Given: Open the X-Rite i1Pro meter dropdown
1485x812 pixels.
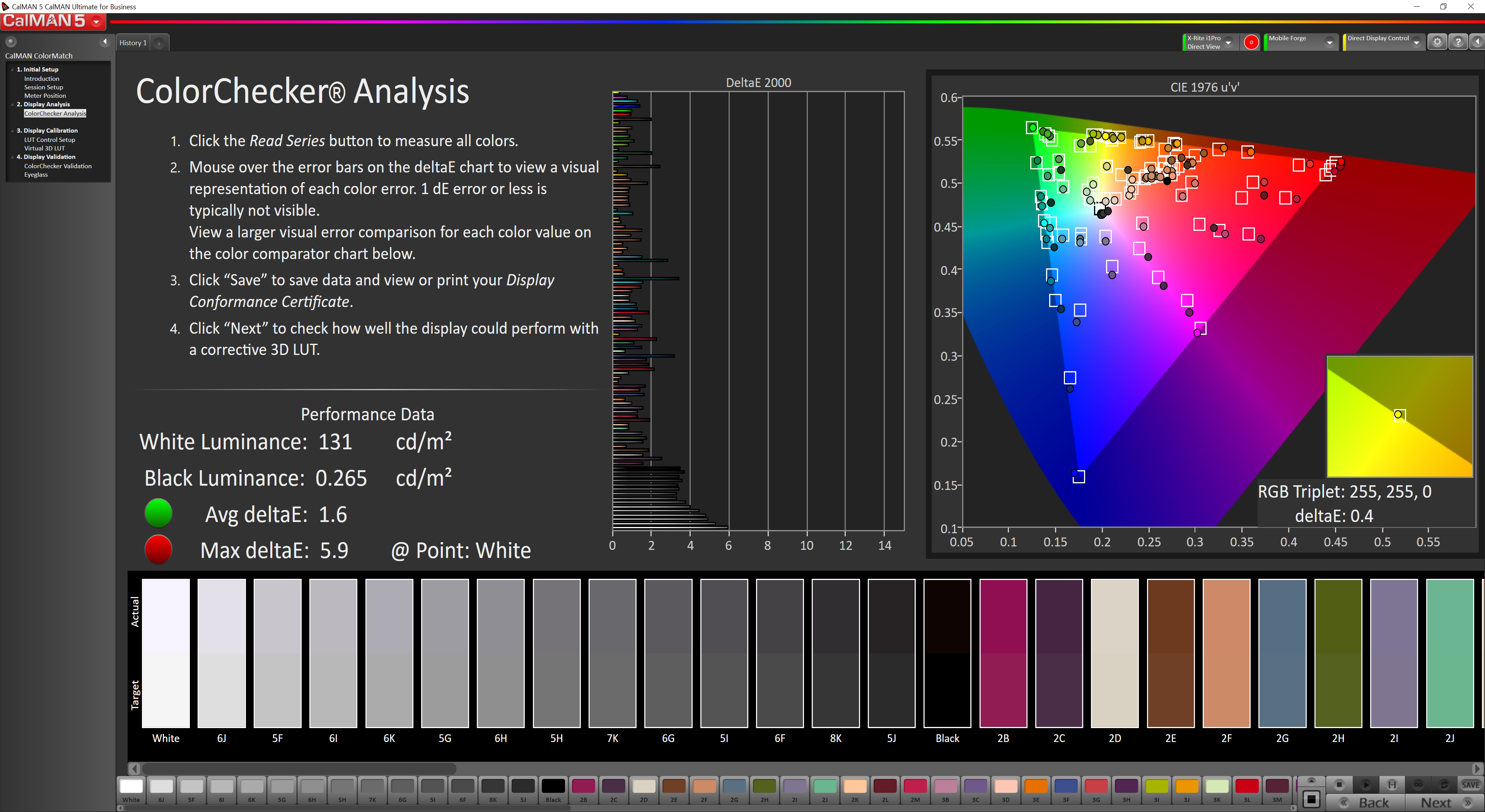Looking at the screenshot, I should pos(1228,42).
